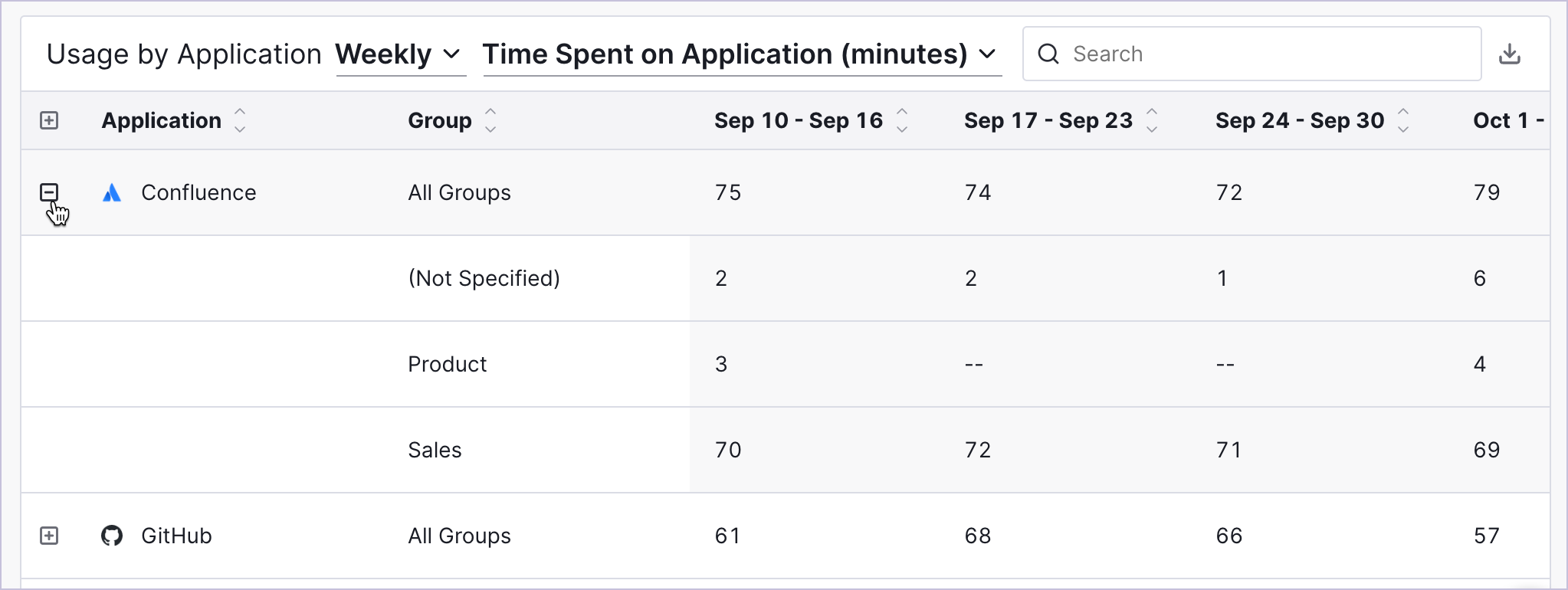Image resolution: width=1568 pixels, height=590 pixels.
Task: Collapse the Confluence row
Action: tap(49, 192)
